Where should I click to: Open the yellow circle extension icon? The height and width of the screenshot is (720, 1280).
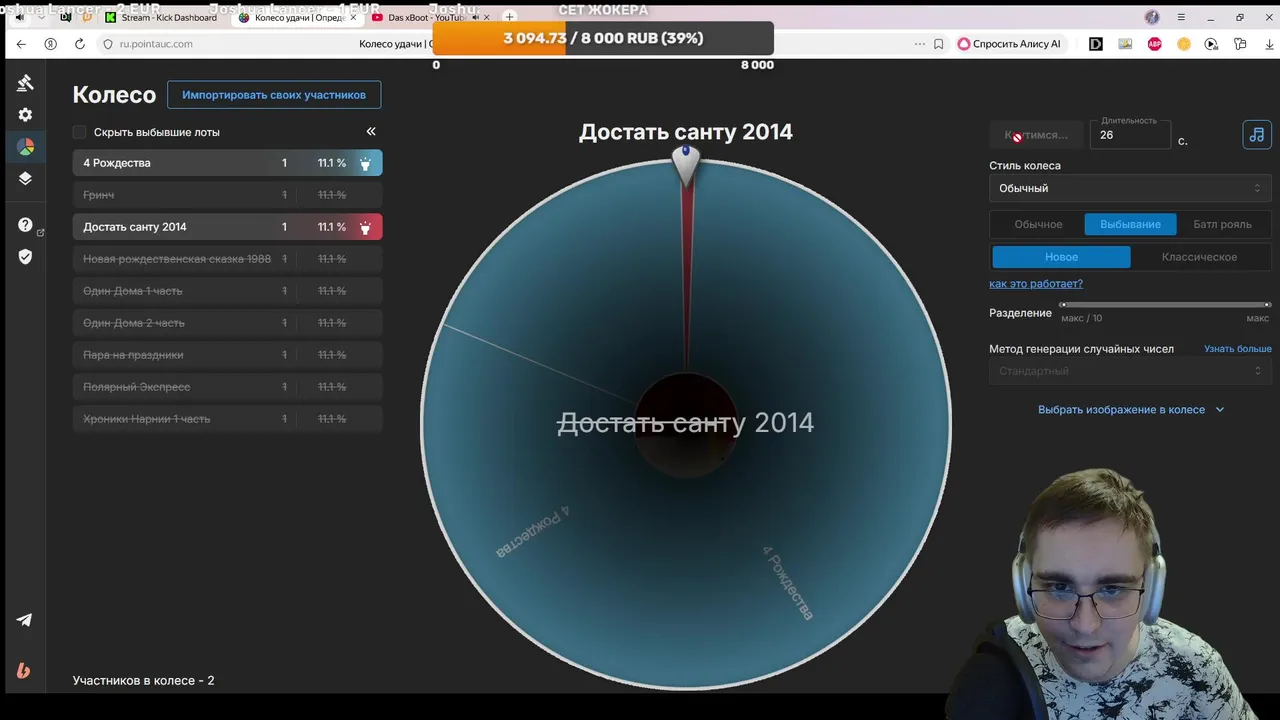click(1184, 44)
